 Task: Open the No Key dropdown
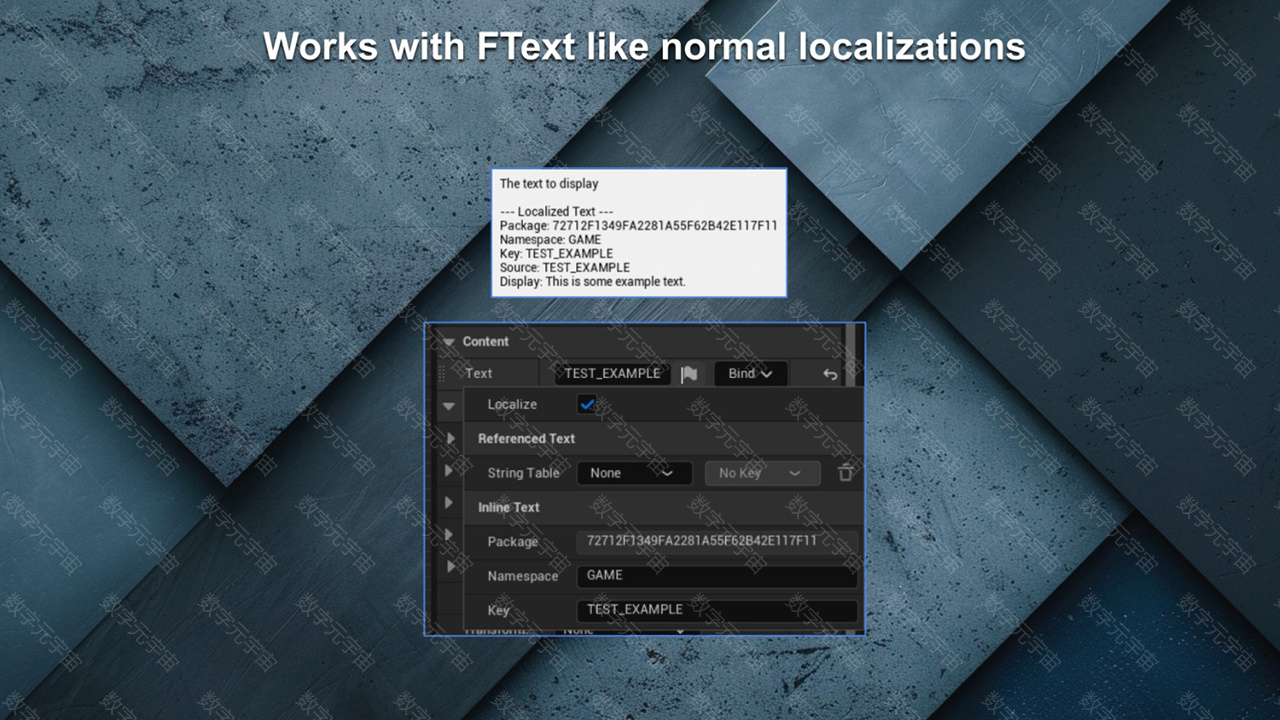762,473
